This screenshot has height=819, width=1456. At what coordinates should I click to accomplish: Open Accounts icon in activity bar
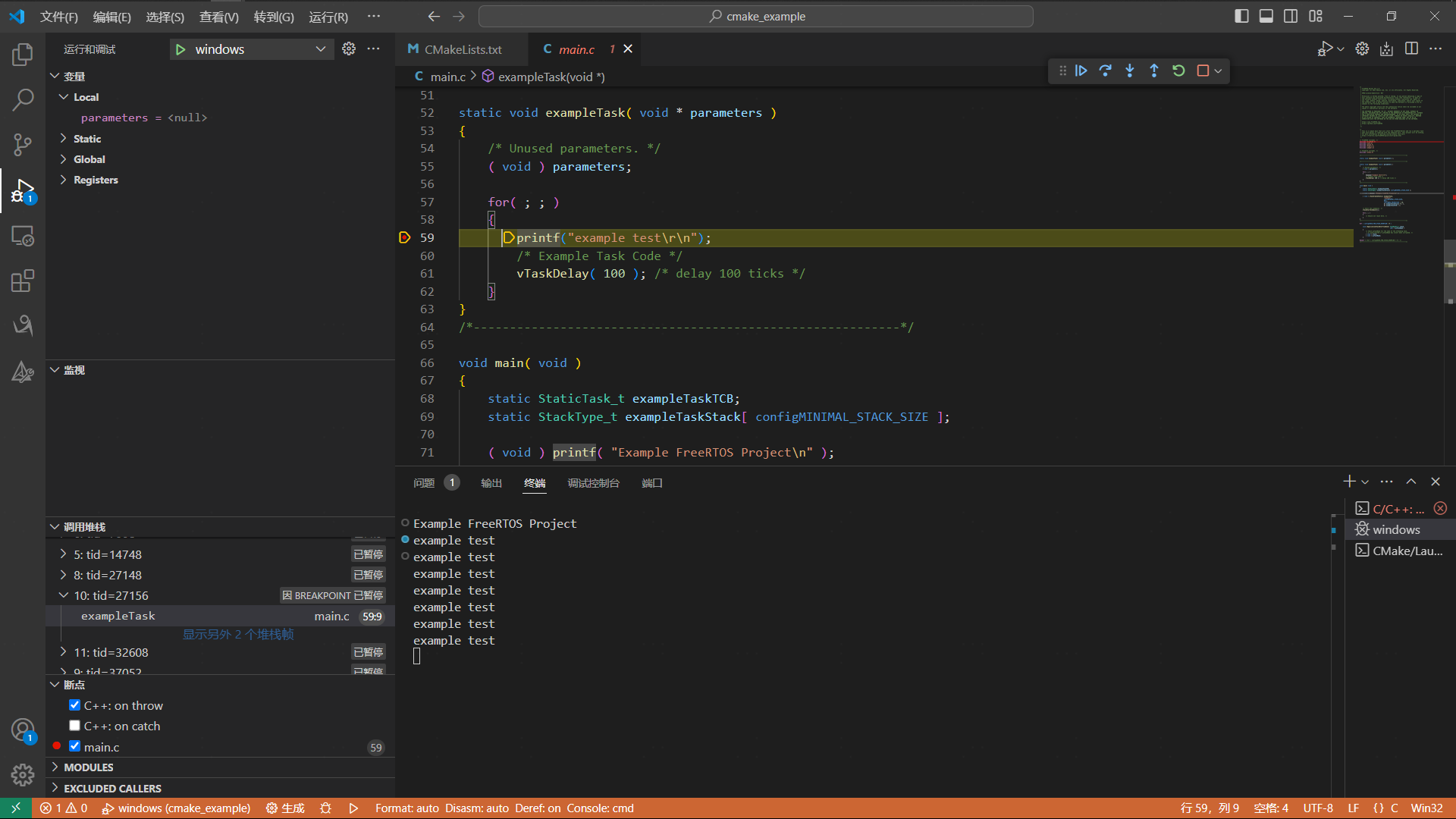pos(23,730)
